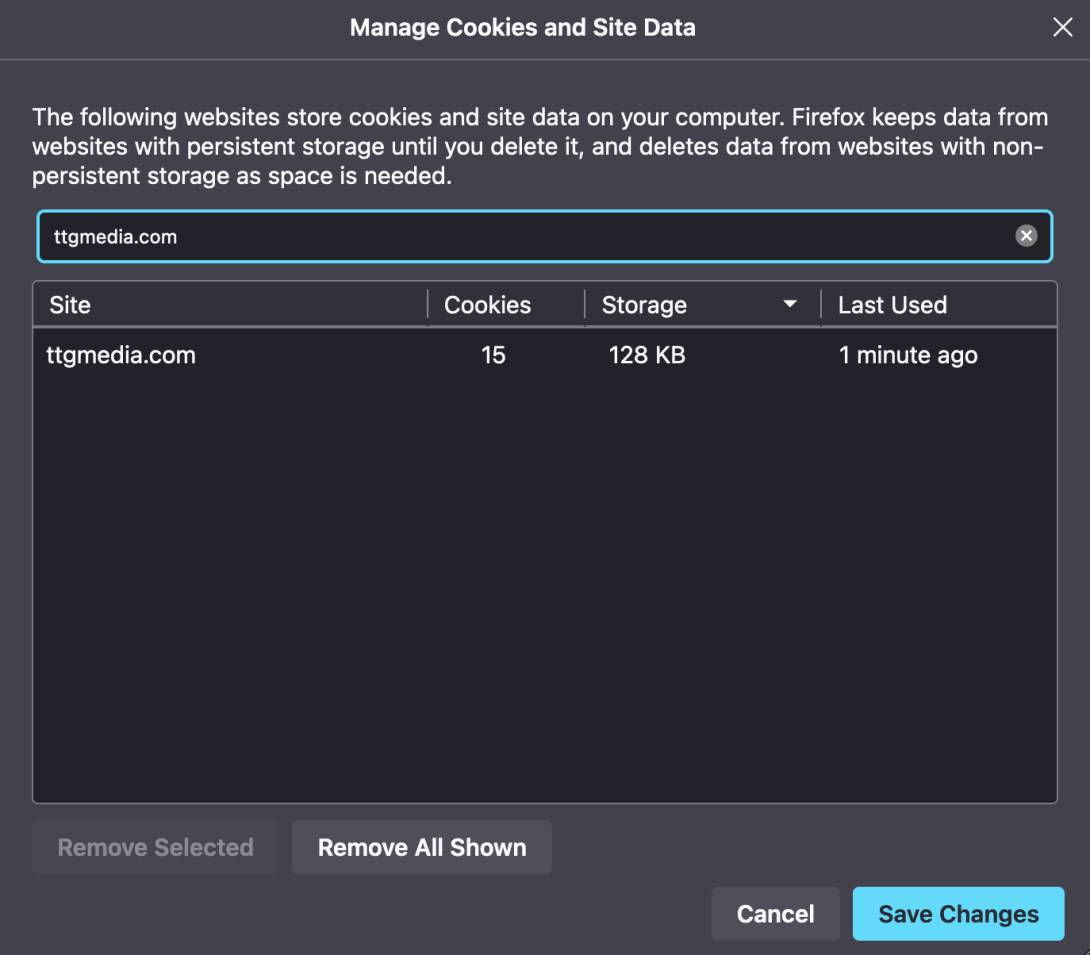Click the Save Changes button

click(957, 913)
